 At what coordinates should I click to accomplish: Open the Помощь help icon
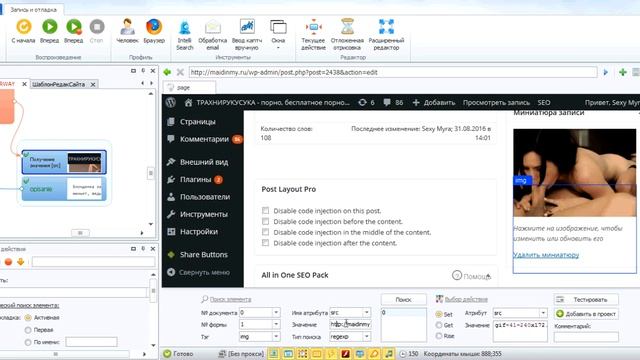pos(457,276)
